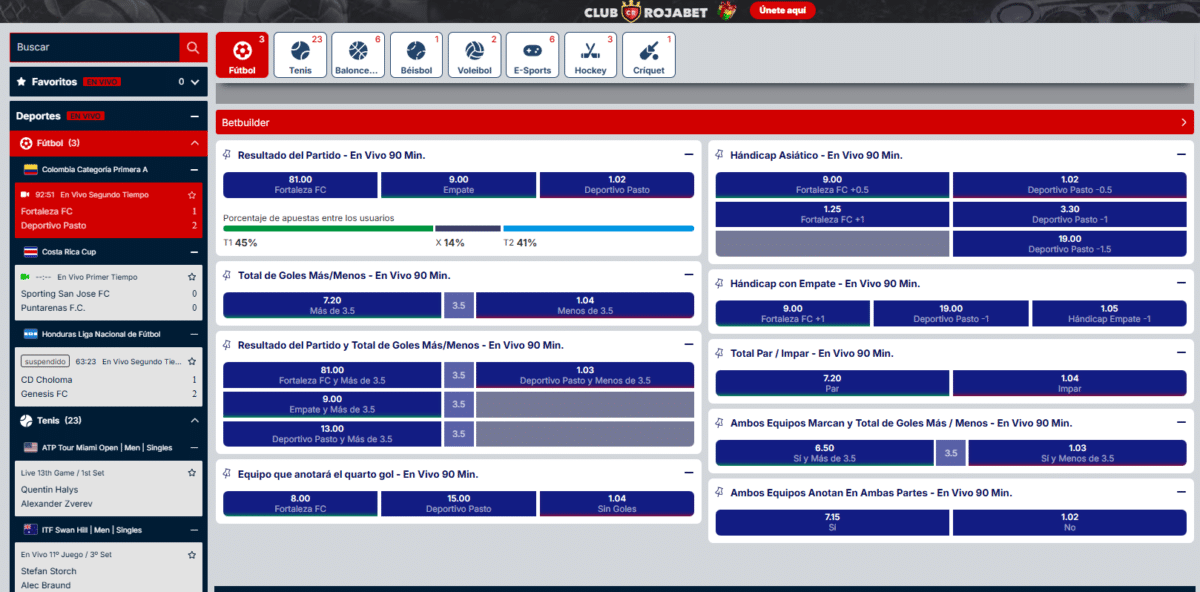
Task: Pin Equipo que anotará el cuarto gol market
Action: (228, 474)
